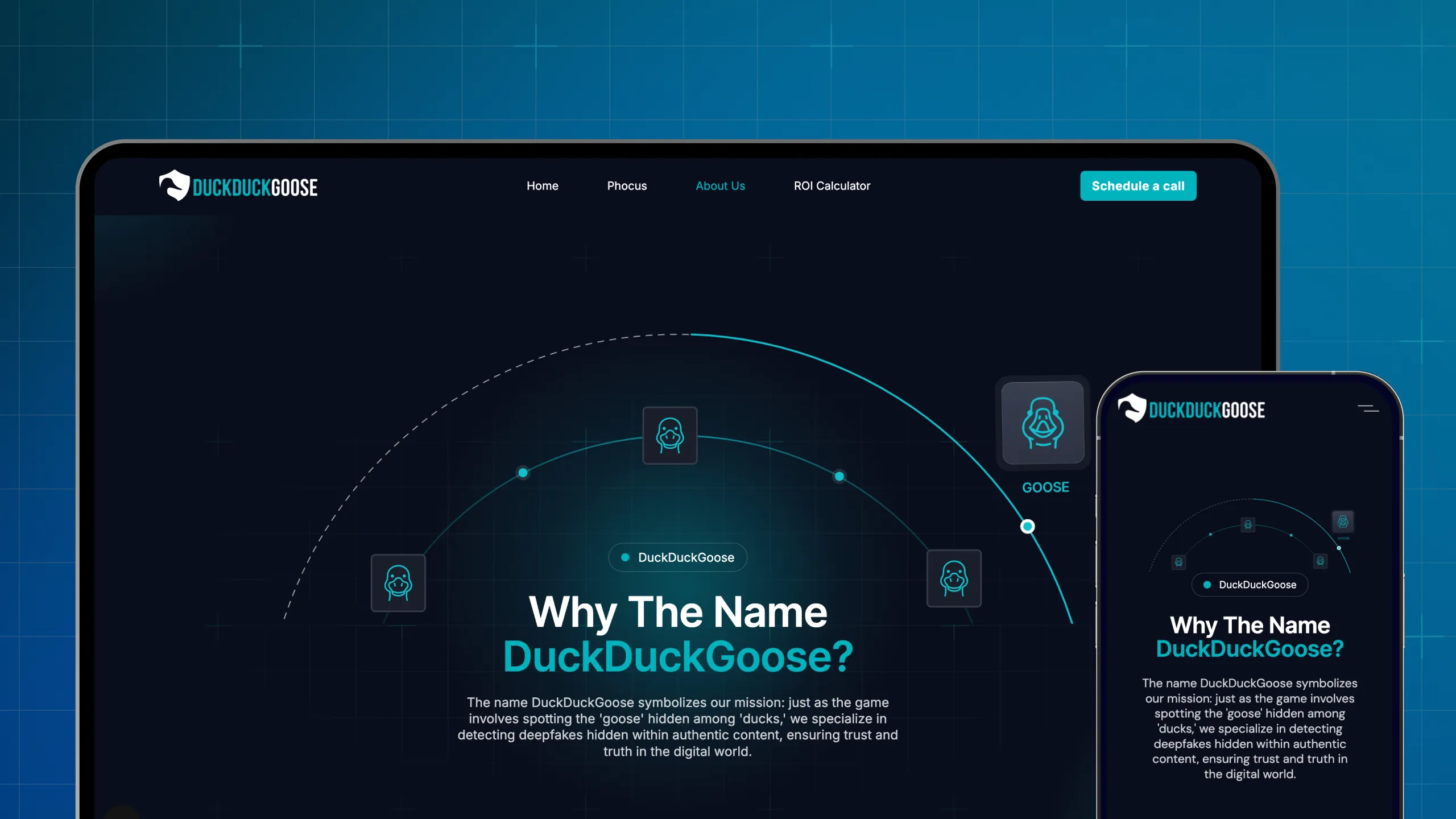Image resolution: width=1456 pixels, height=819 pixels.
Task: Click the tablet heading 'Why The Name'
Action: (678, 612)
